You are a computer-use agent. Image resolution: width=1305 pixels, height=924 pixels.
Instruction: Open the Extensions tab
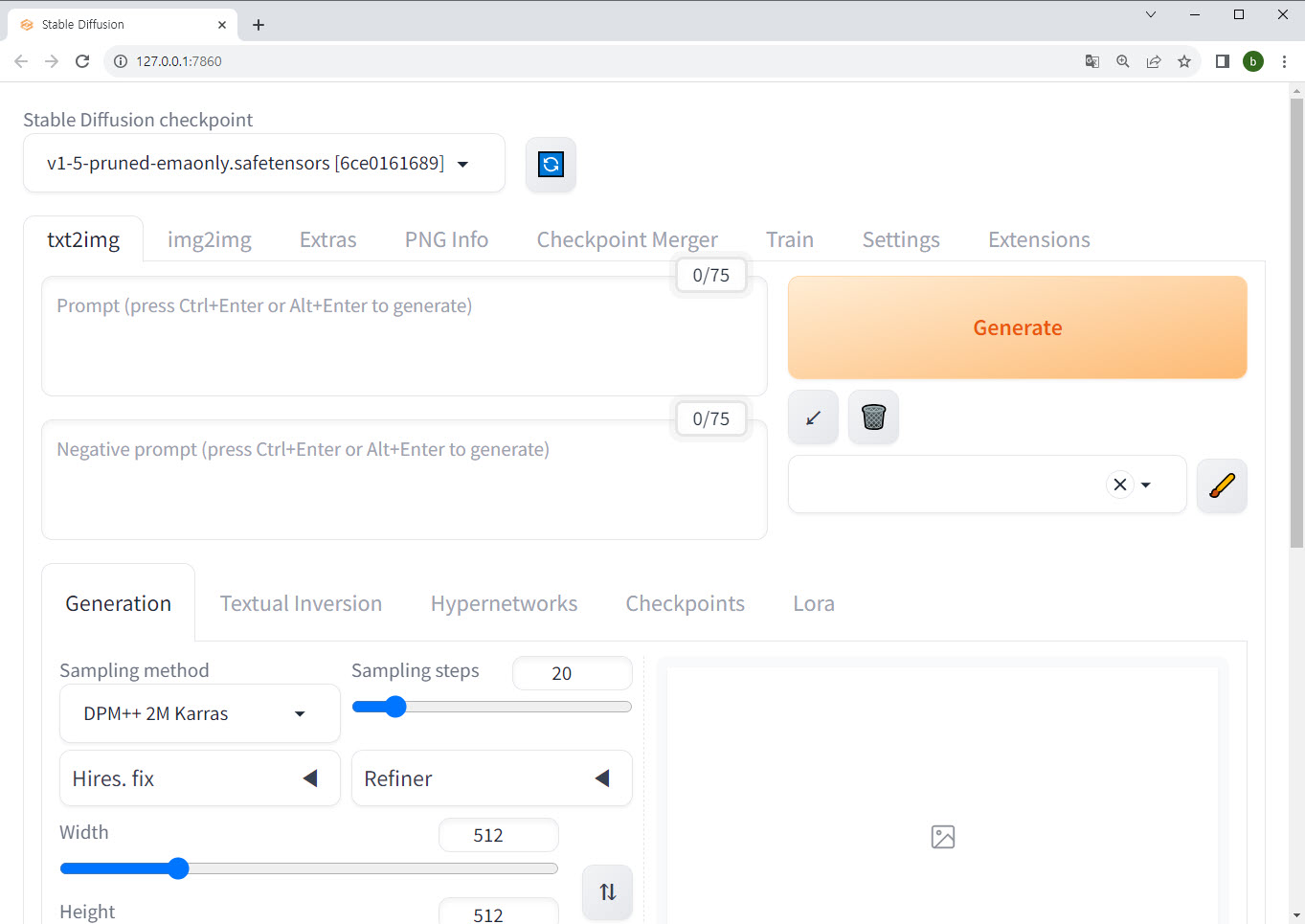tap(1039, 239)
